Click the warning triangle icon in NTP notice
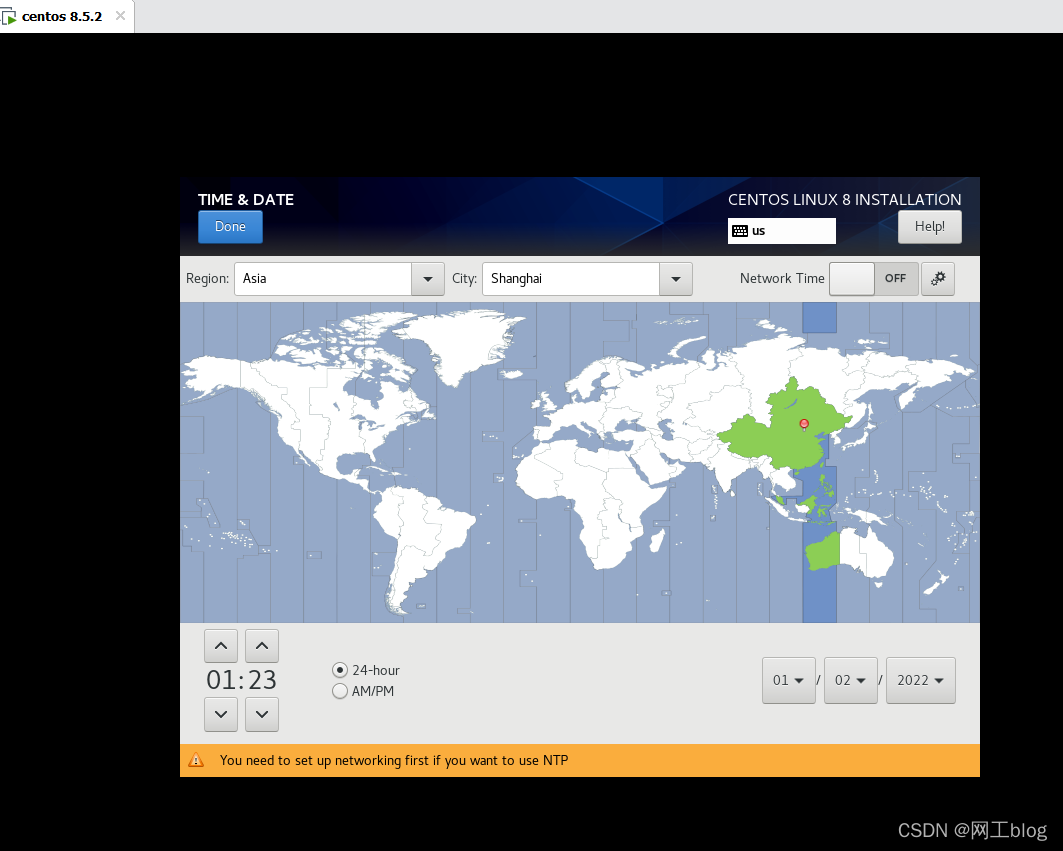Image resolution: width=1063 pixels, height=851 pixels. [x=196, y=760]
